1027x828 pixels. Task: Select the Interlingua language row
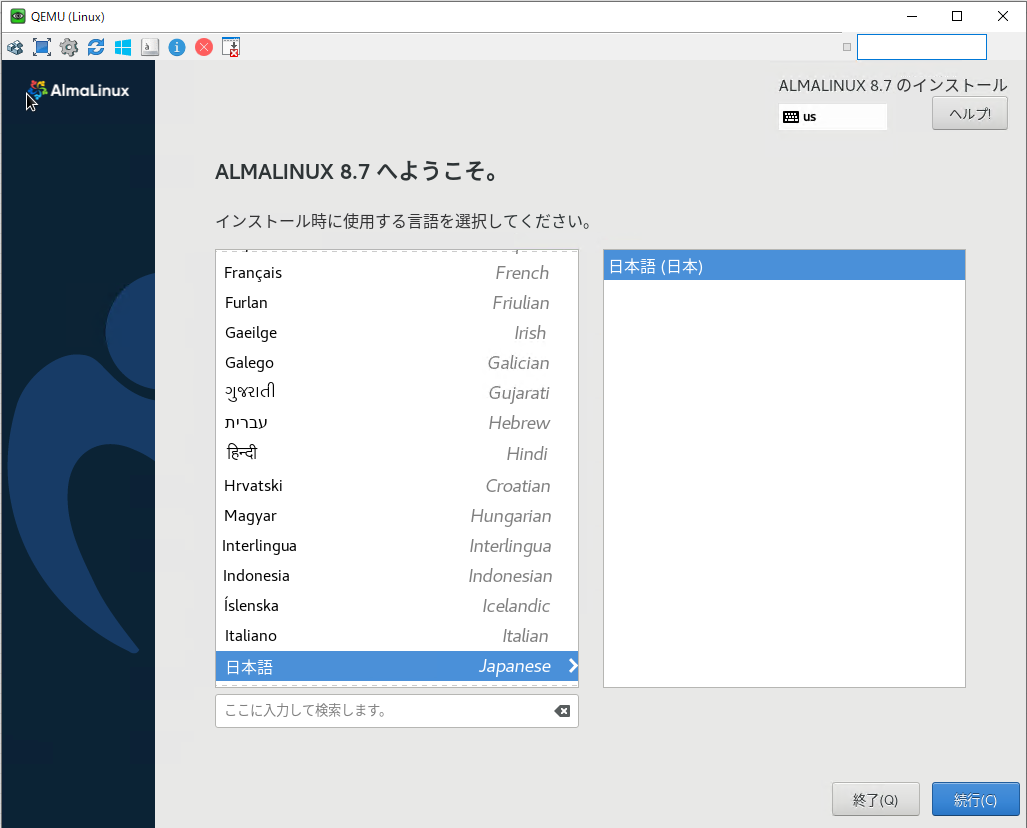(x=397, y=546)
